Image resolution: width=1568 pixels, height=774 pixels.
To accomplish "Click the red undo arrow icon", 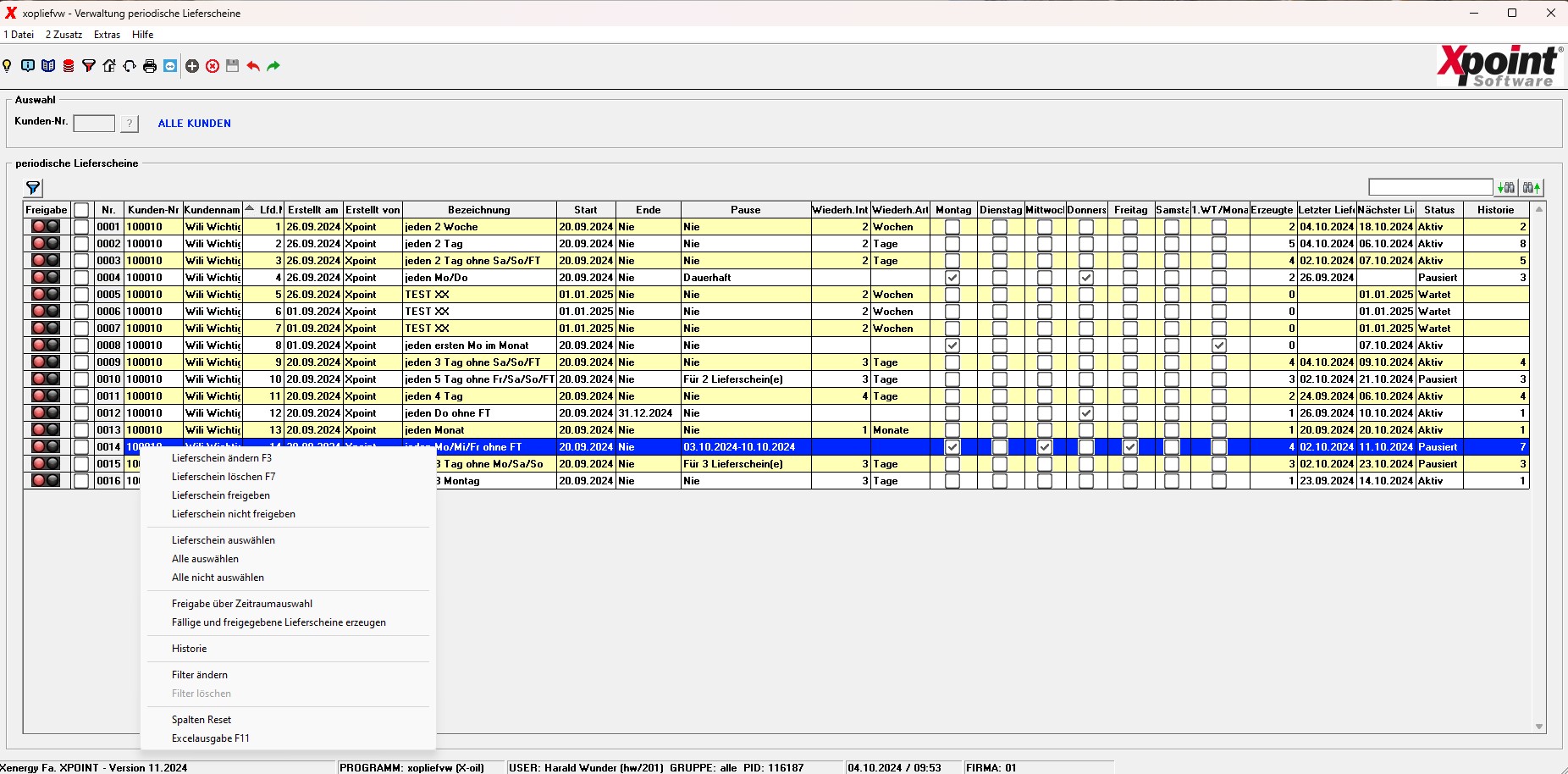I will 253,66.
